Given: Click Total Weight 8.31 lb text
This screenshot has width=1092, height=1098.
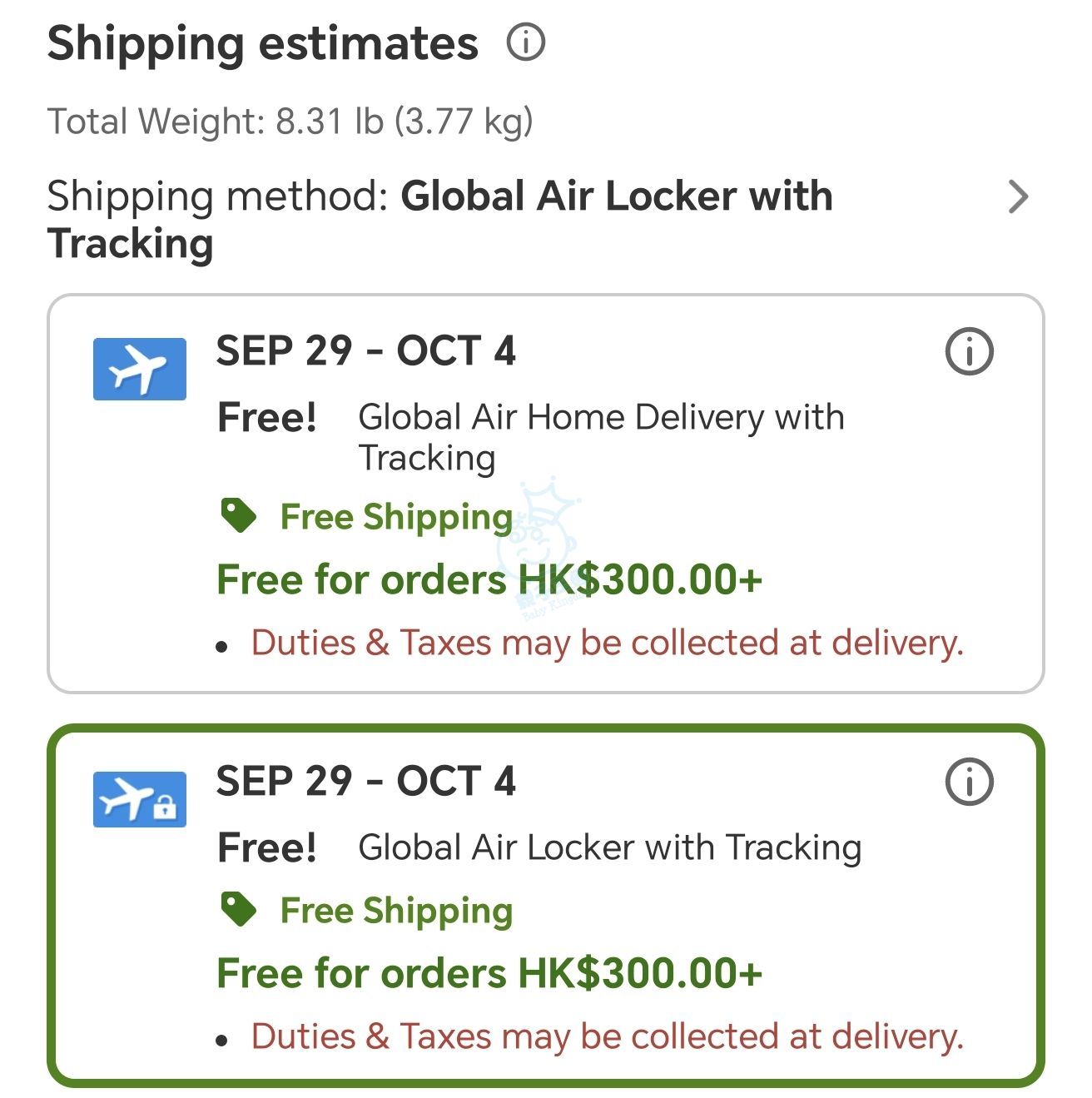Looking at the screenshot, I should click(290, 122).
